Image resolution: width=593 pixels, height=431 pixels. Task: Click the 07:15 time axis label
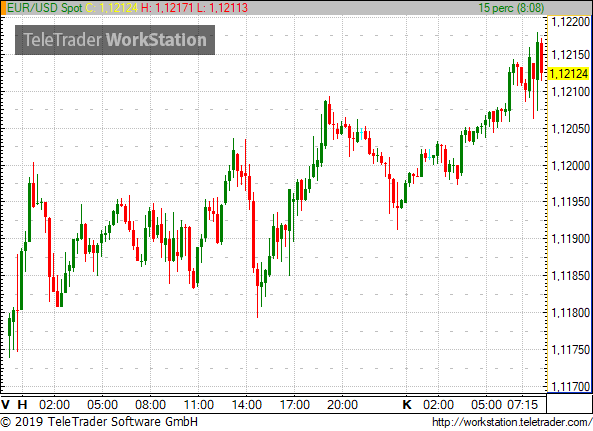[x=522, y=405]
